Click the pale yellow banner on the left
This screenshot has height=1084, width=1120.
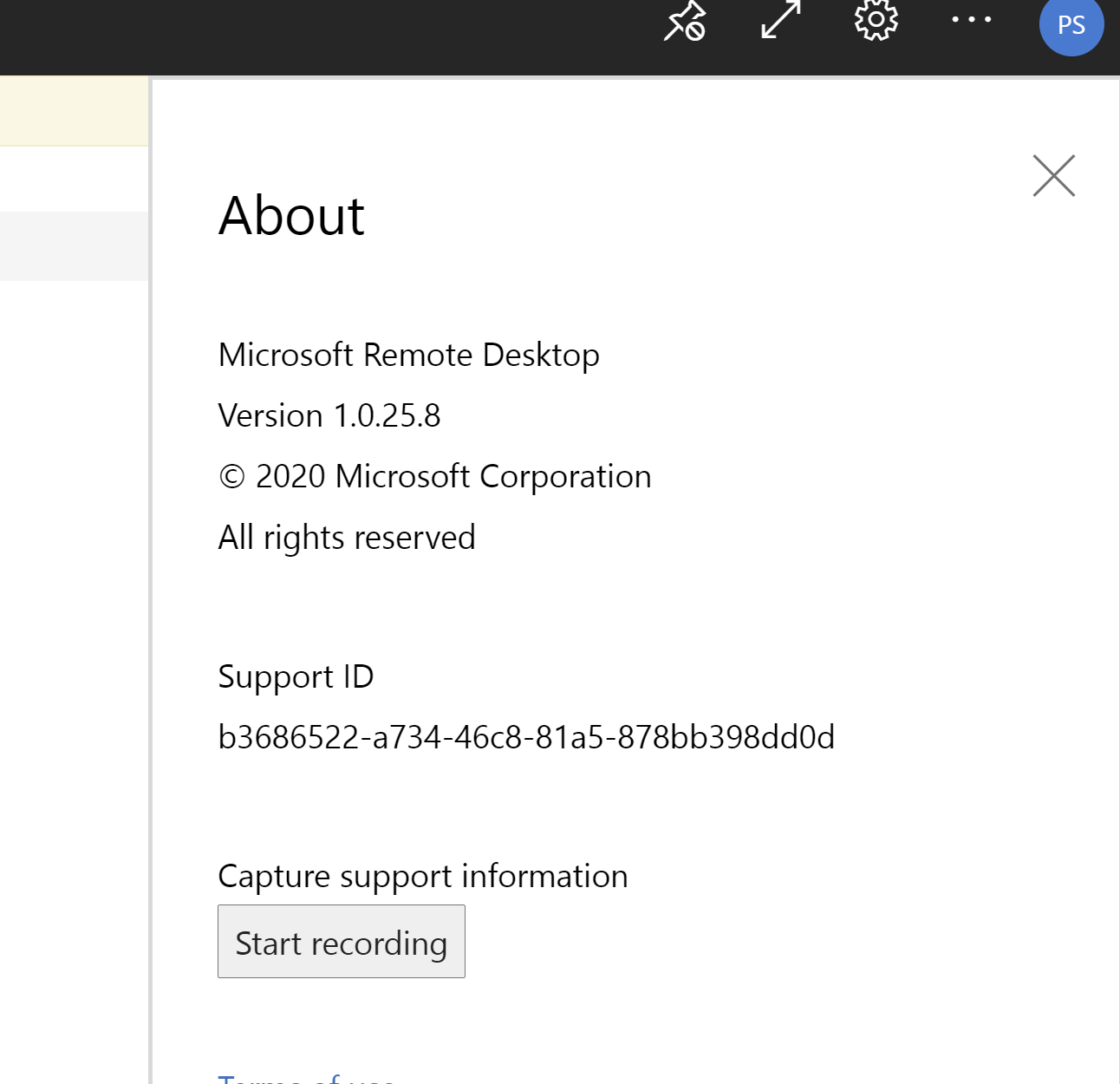pyautogui.click(x=74, y=111)
